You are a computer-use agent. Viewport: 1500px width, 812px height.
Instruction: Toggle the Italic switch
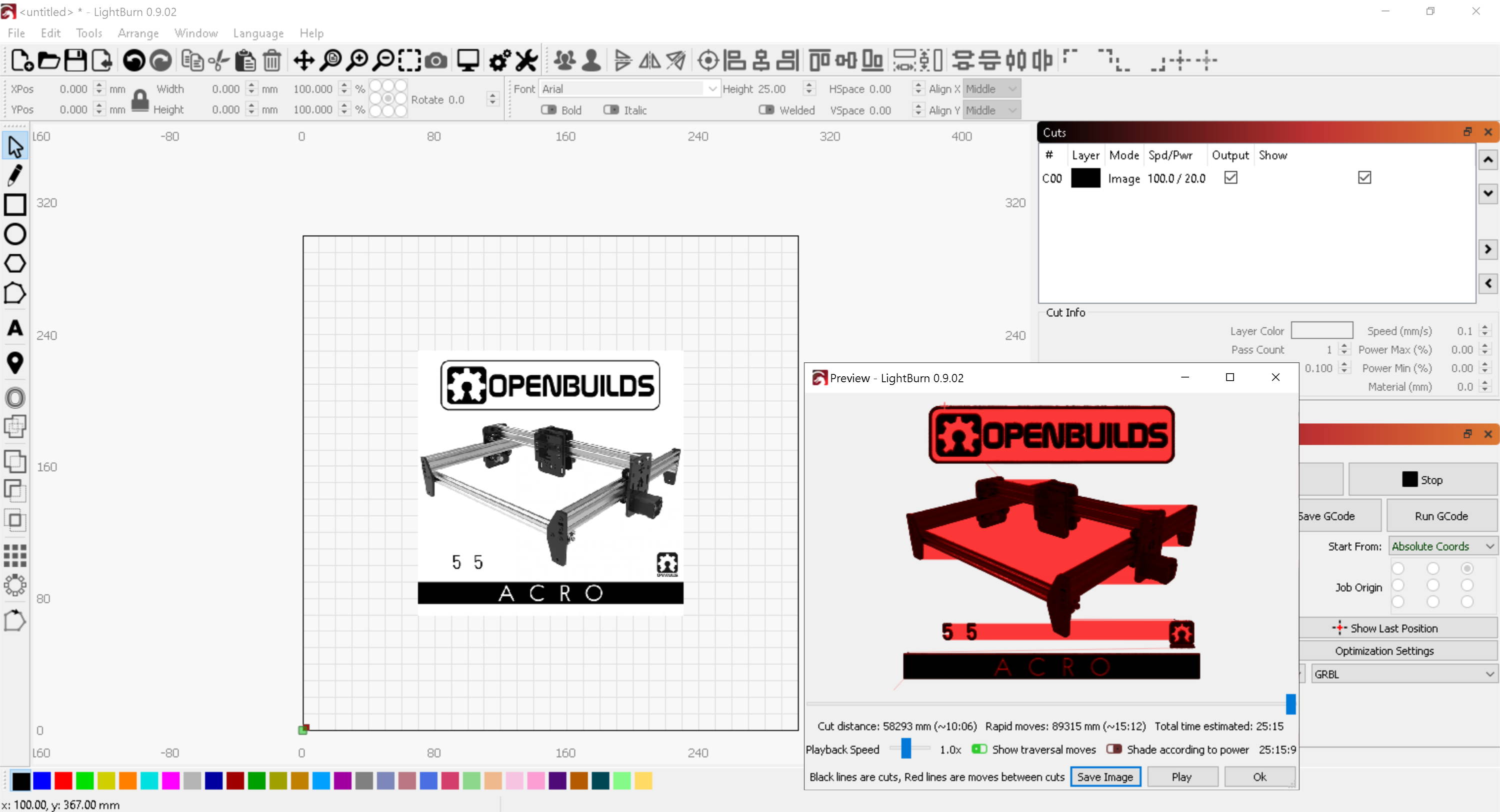pos(611,109)
